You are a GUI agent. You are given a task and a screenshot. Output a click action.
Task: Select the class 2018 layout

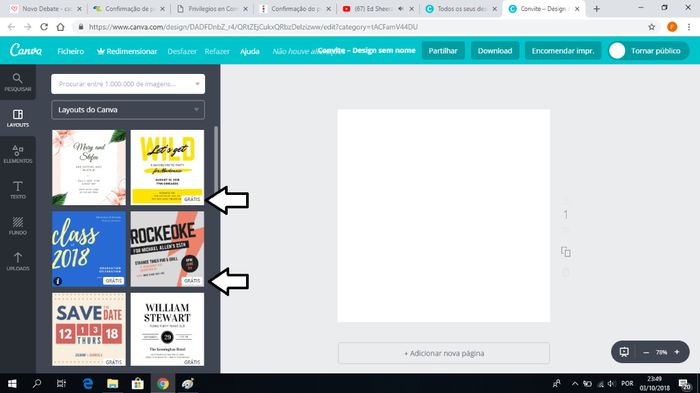89,249
